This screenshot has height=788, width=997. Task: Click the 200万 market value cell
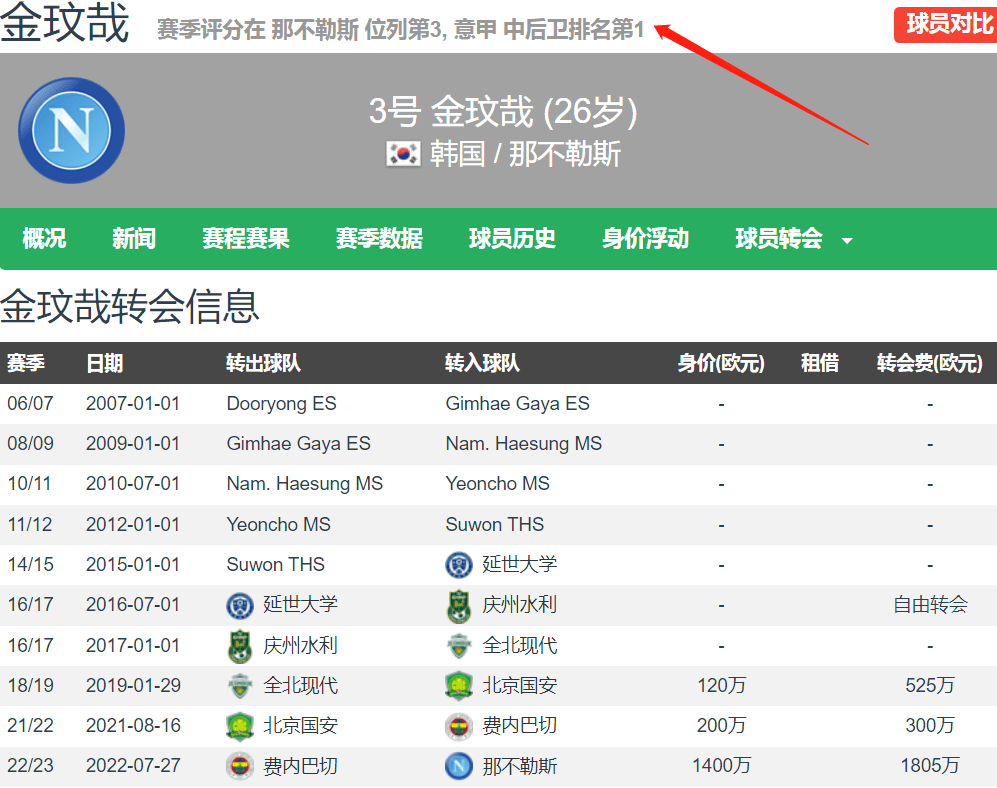click(x=722, y=726)
